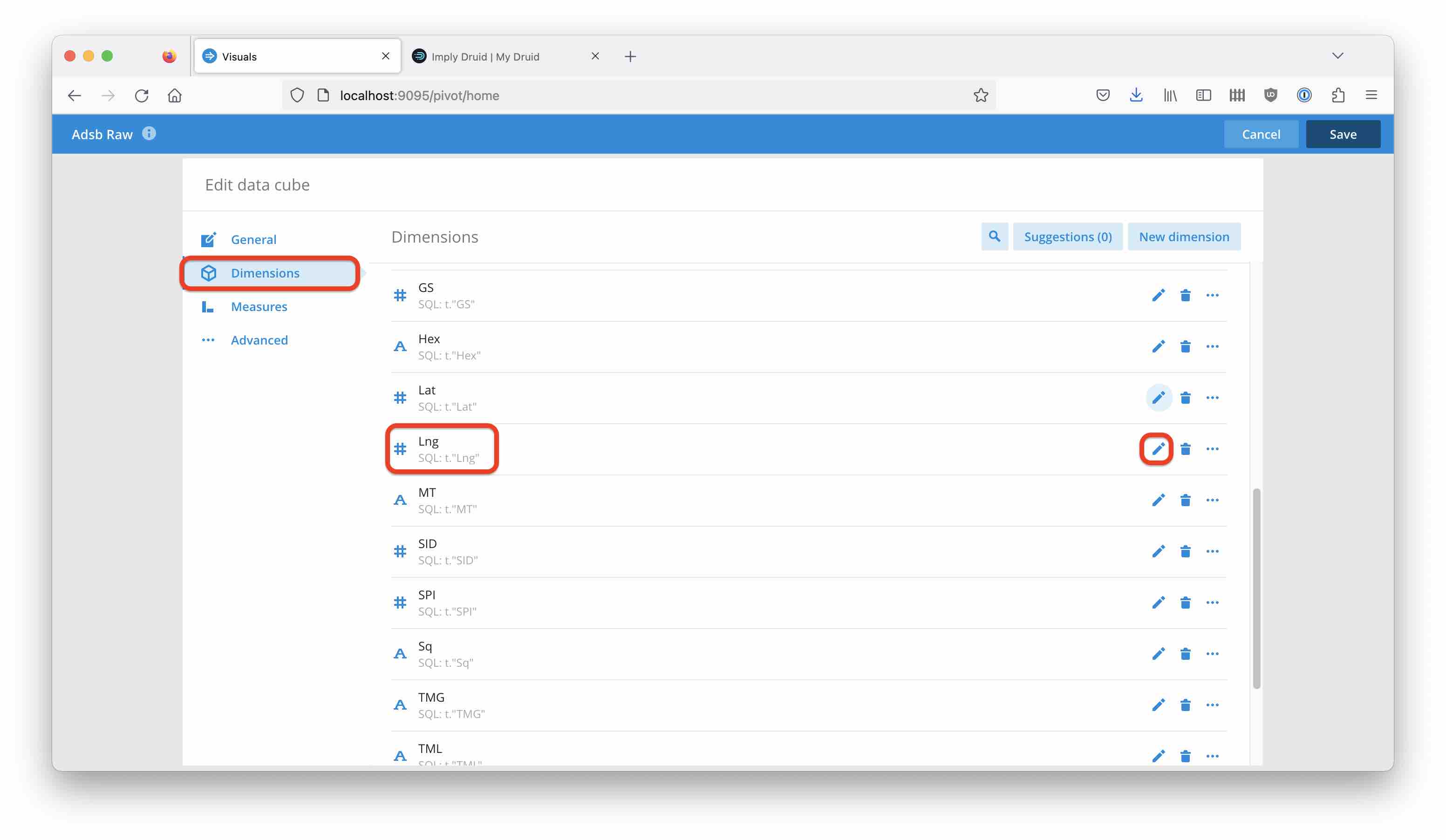Open Firefox downloads panel icon
The width and height of the screenshot is (1446, 840).
[x=1136, y=95]
